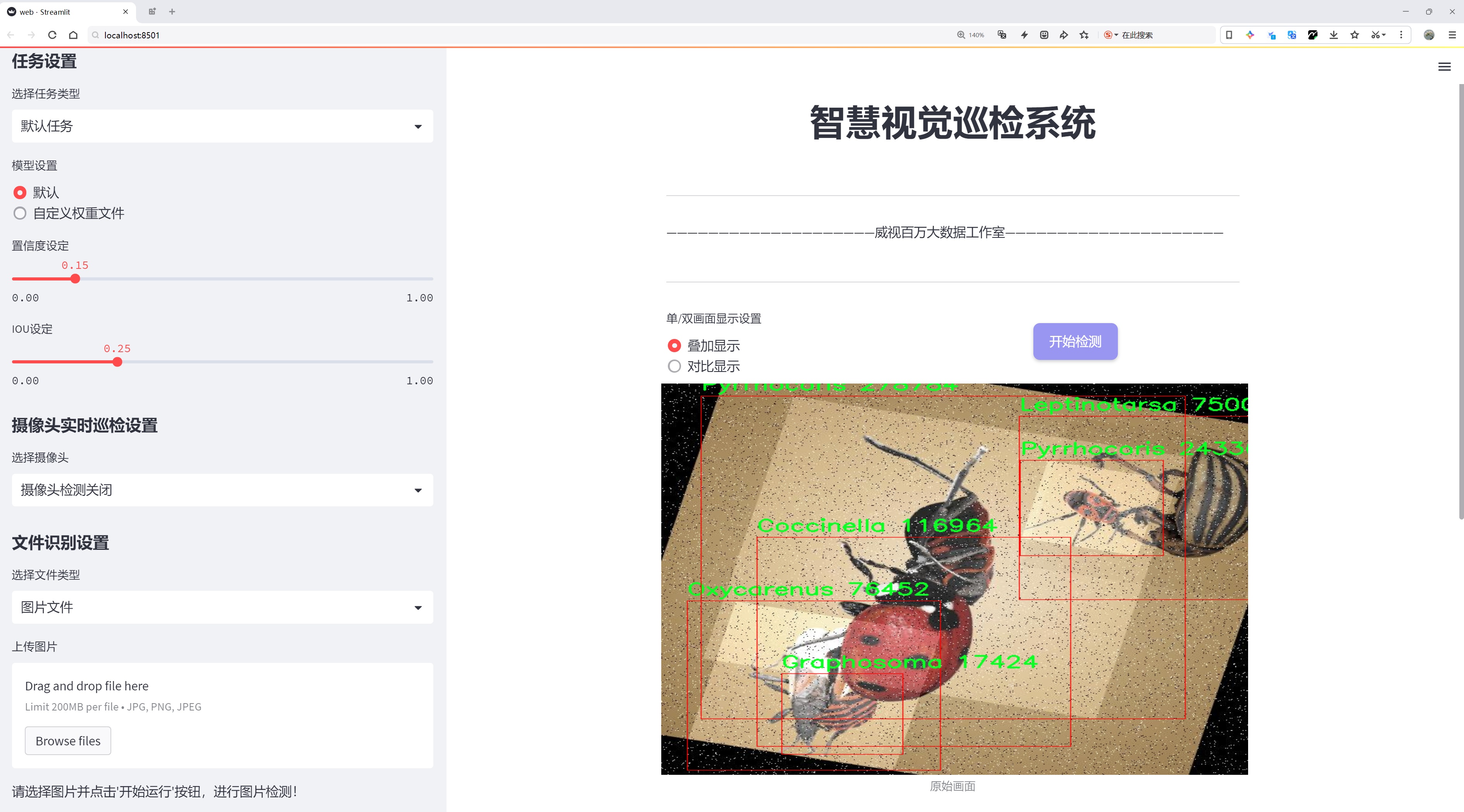Select the 自定义权重文件 model option

tap(20, 213)
